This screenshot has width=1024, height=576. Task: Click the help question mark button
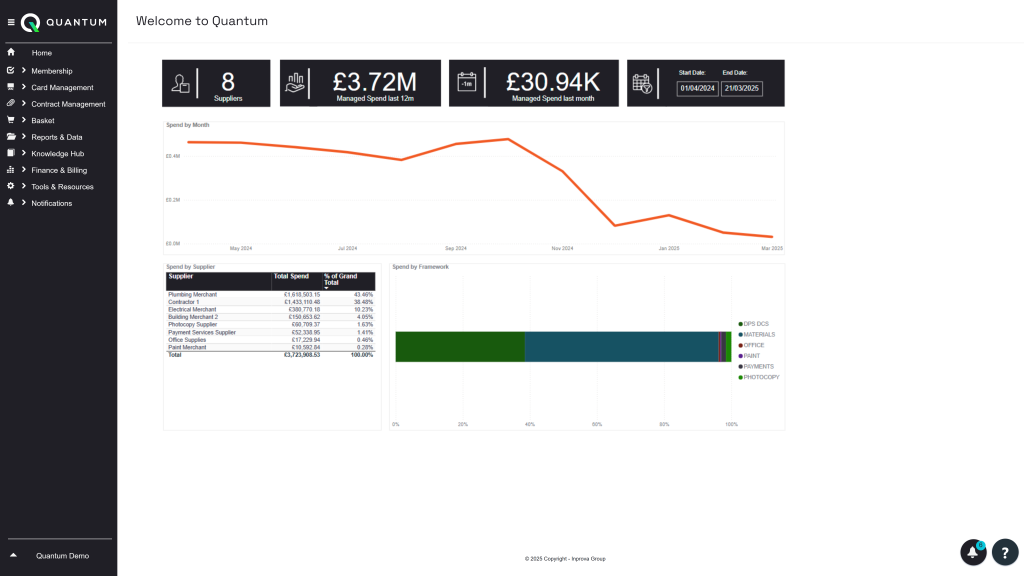point(1005,551)
